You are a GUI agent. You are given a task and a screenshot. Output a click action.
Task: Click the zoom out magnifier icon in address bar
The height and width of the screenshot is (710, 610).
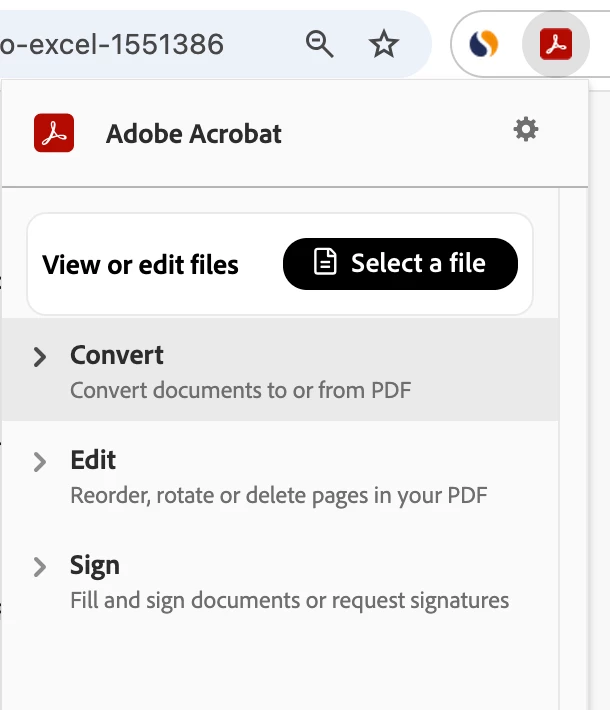(x=319, y=44)
